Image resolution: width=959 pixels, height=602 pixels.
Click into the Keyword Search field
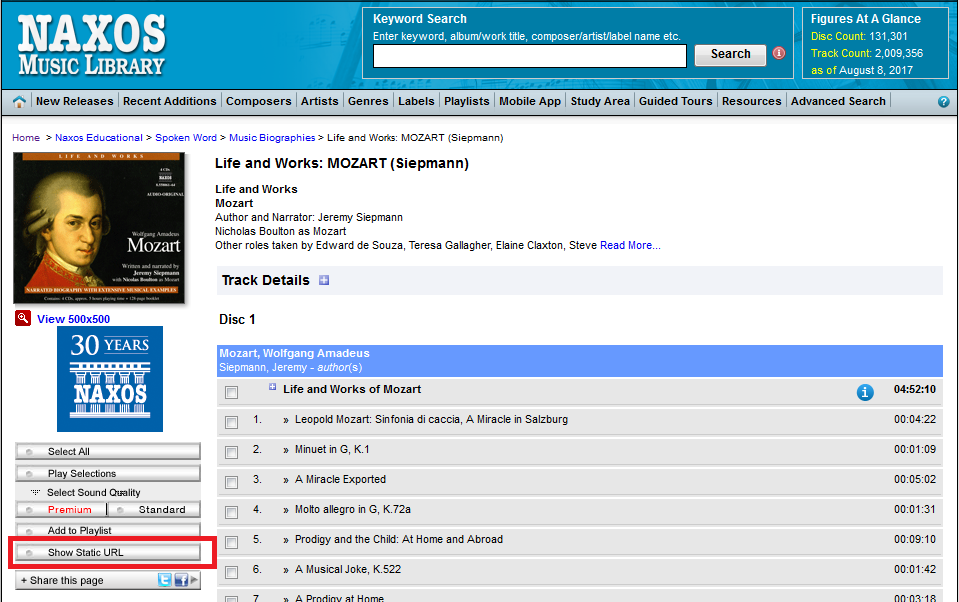[x=530, y=56]
